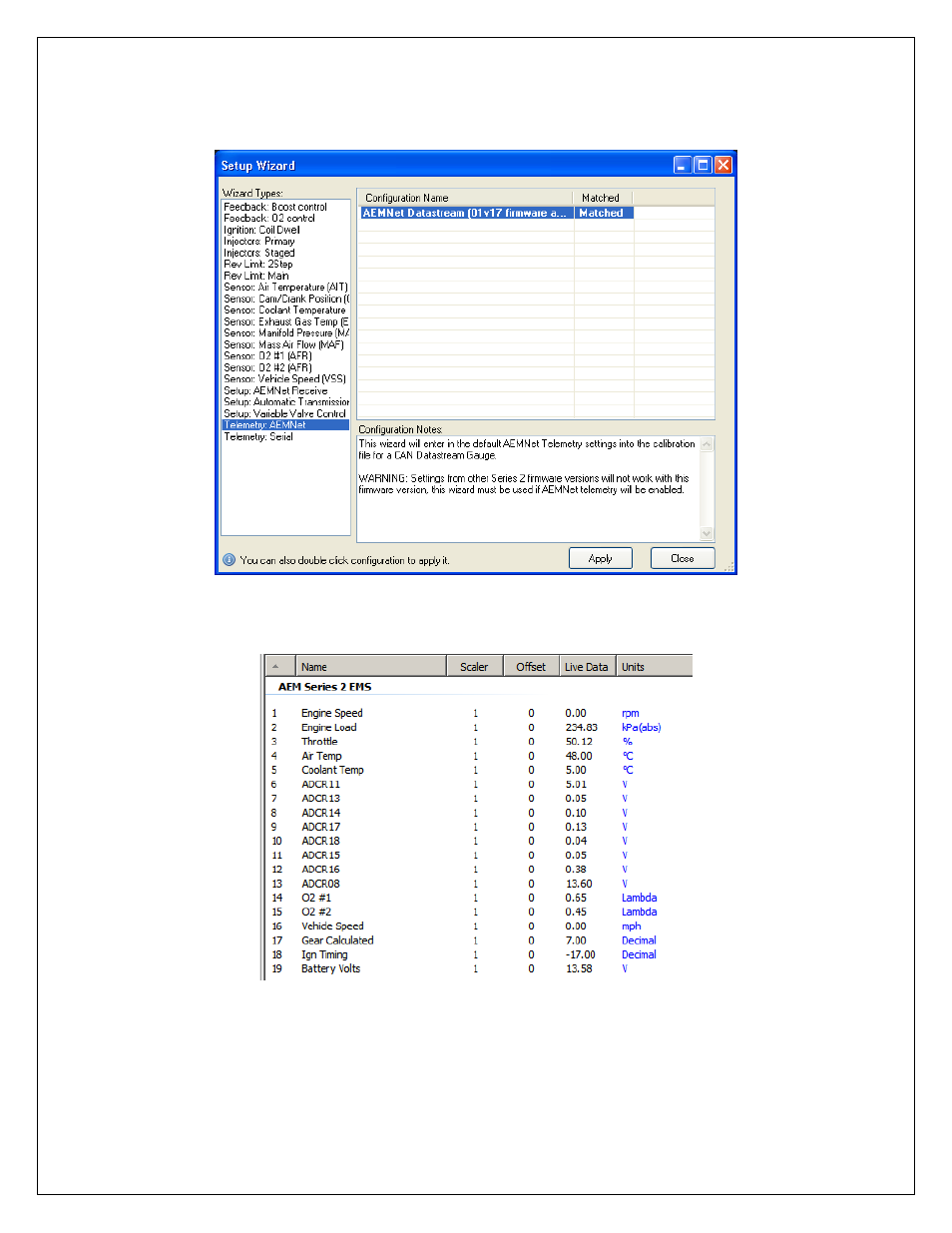The width and height of the screenshot is (952, 1233).
Task: Select the 'Air Temp' row name
Action: (x=321, y=756)
